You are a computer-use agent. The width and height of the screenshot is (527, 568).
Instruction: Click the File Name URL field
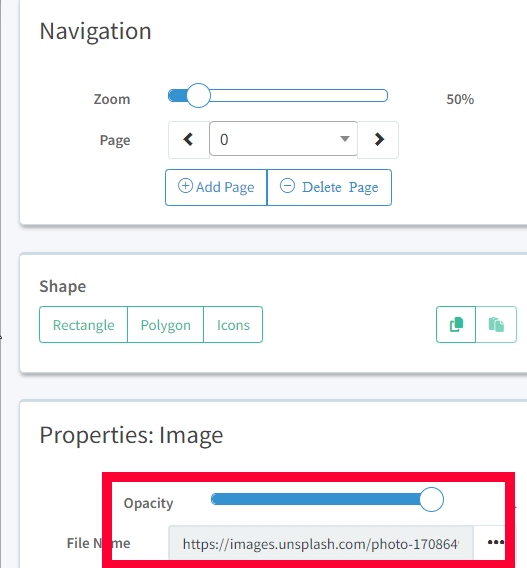click(x=321, y=543)
